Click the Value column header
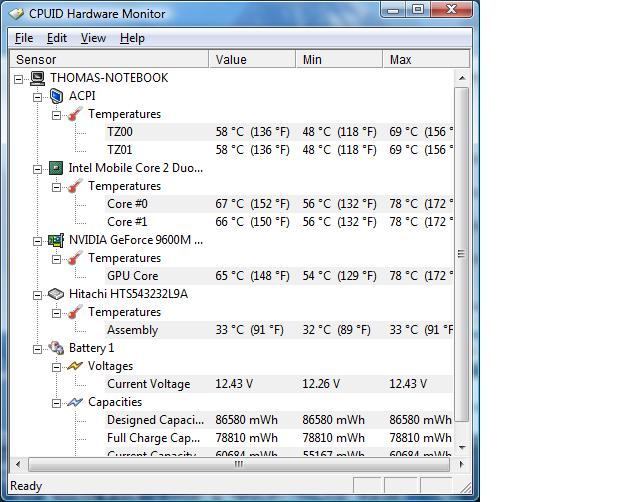 coord(252,60)
